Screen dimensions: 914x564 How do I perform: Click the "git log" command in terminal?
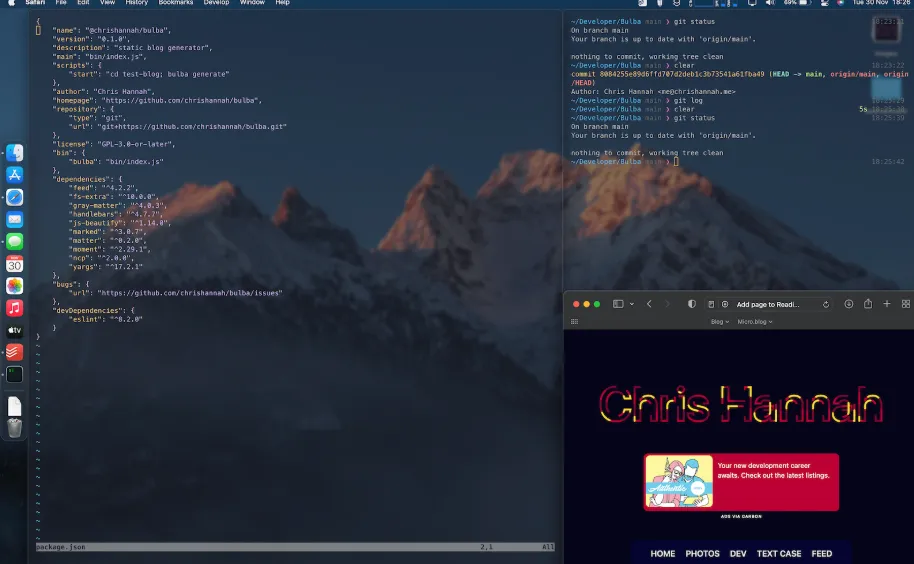pyautogui.click(x=688, y=100)
